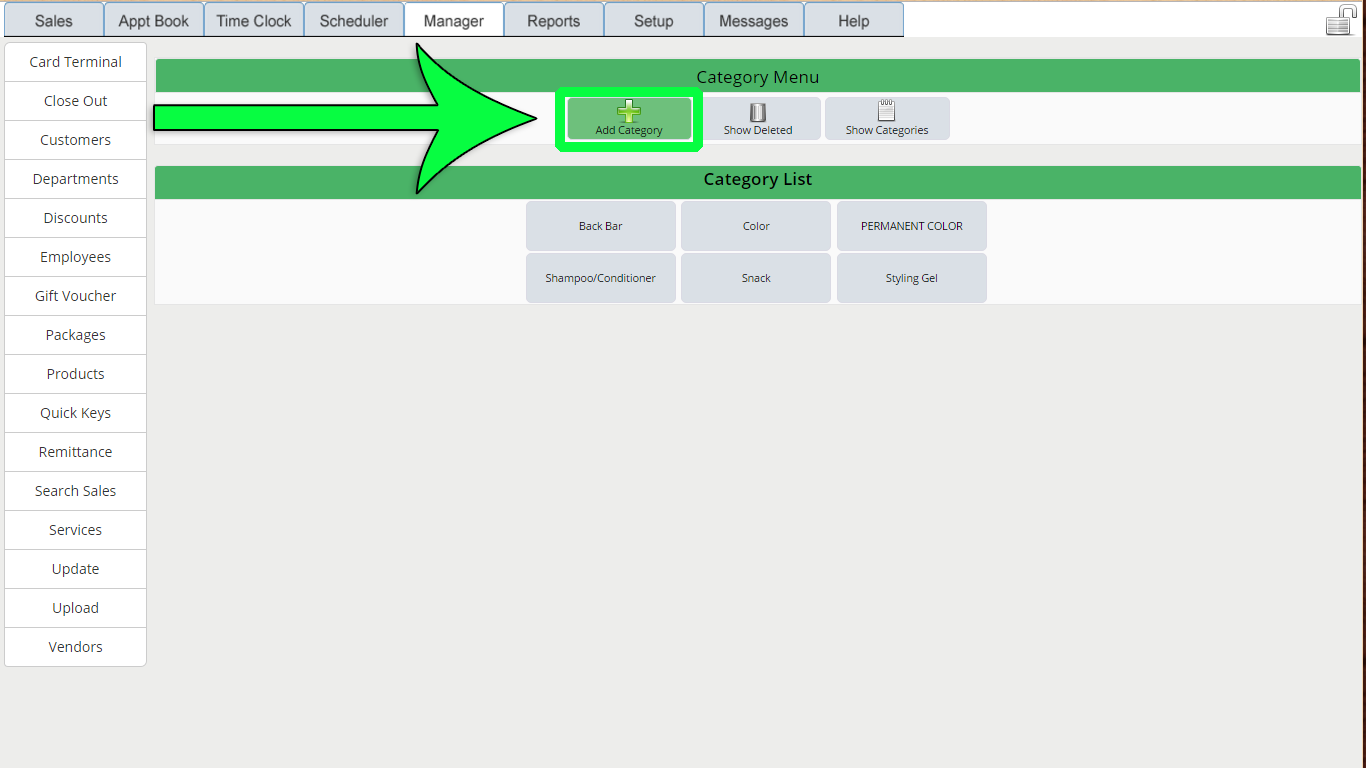The image size is (1366, 768).
Task: Click the green plus Add Category icon
Action: pyautogui.click(x=629, y=111)
